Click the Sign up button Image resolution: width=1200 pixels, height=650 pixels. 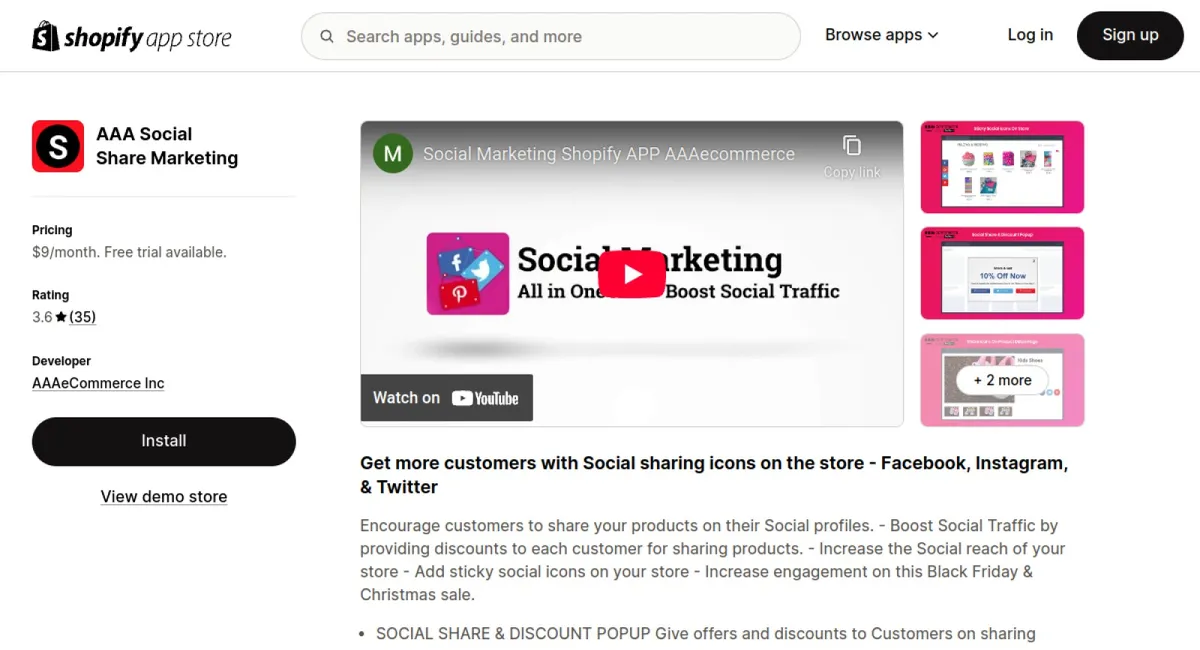(1130, 35)
